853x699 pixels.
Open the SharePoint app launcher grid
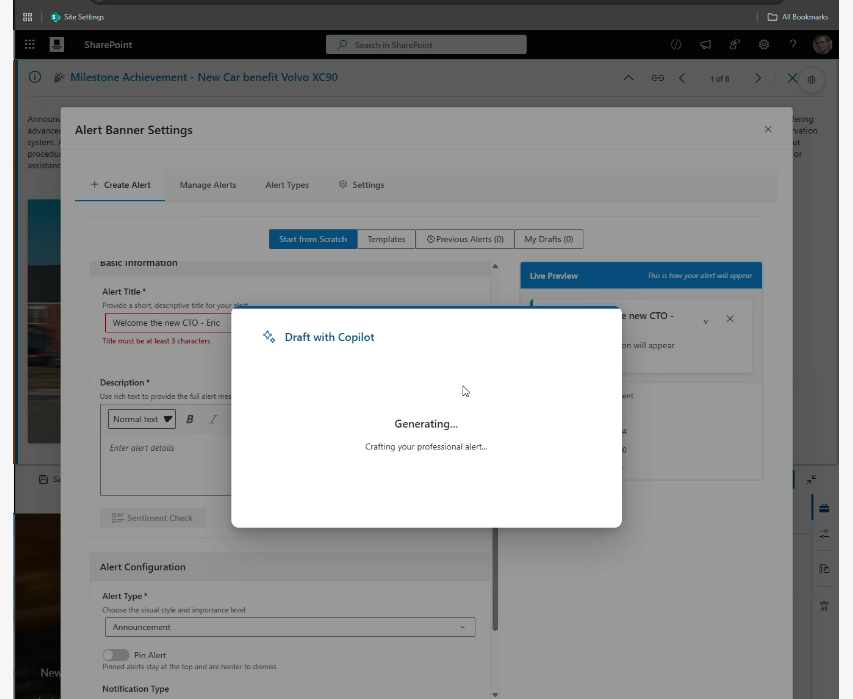[29, 45]
